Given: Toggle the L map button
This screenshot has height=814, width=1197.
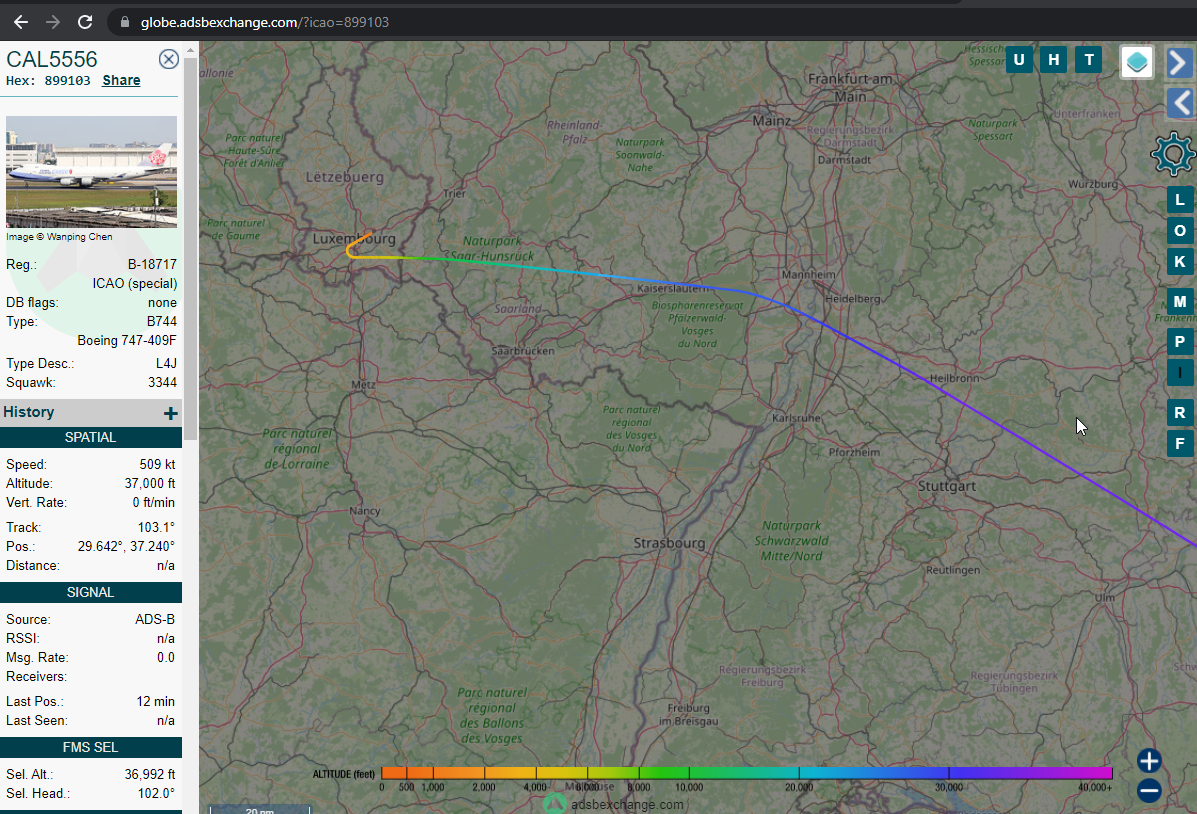Looking at the screenshot, I should (1179, 200).
